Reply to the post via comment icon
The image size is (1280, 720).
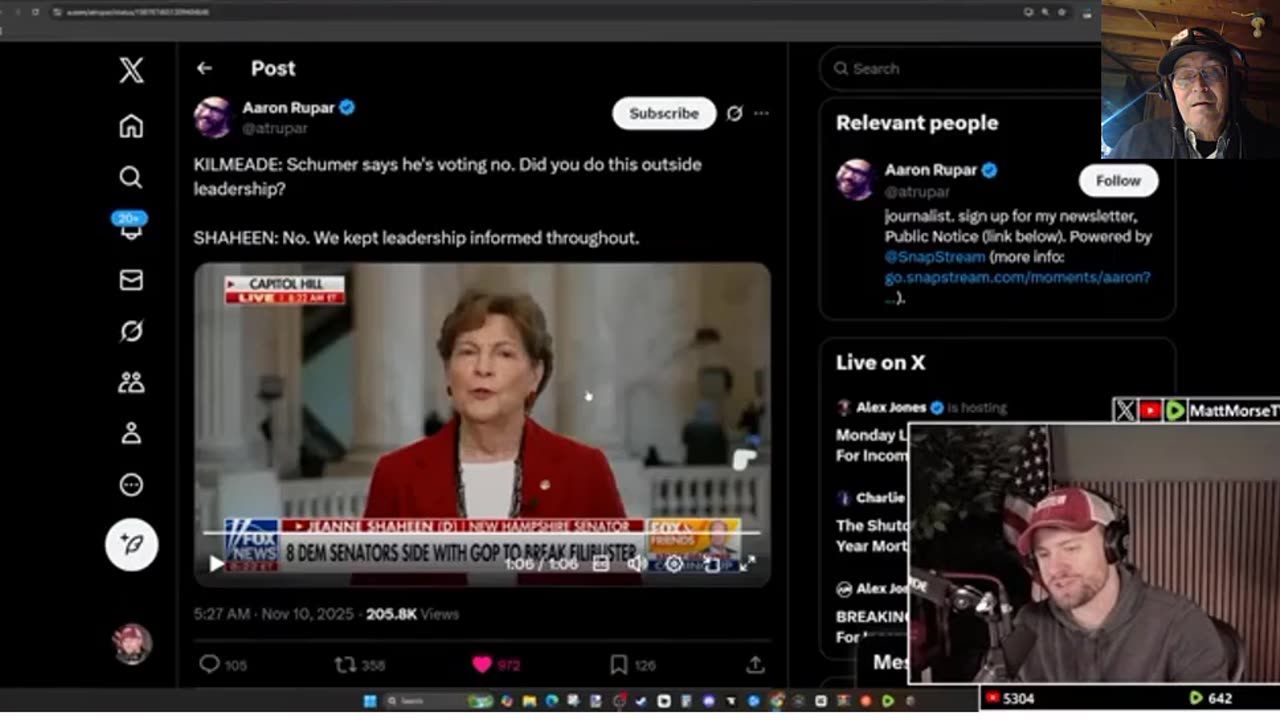(209, 664)
